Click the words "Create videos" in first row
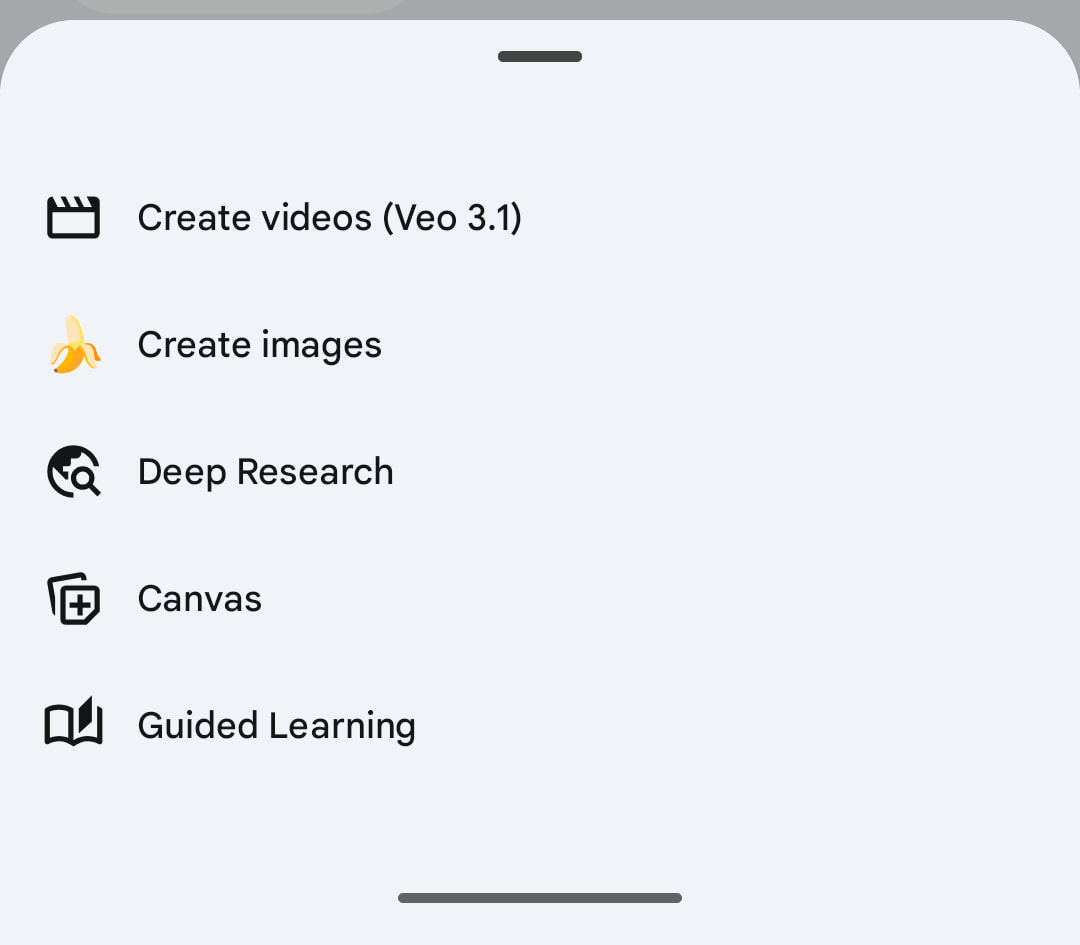 coord(254,218)
